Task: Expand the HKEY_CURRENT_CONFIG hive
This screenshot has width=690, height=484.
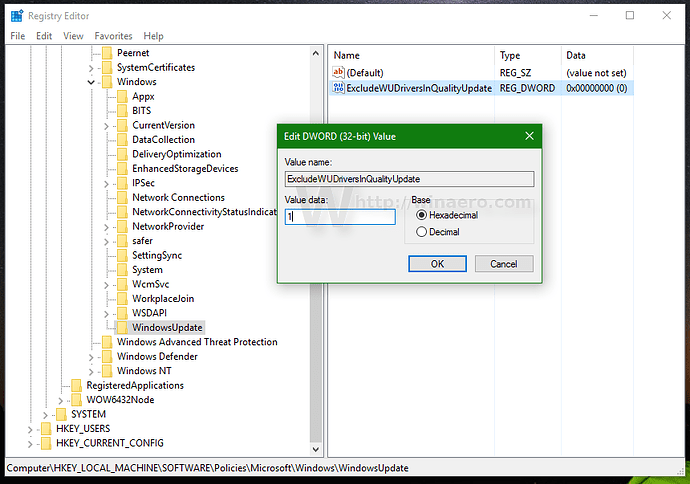Action: pyautogui.click(x=30, y=443)
